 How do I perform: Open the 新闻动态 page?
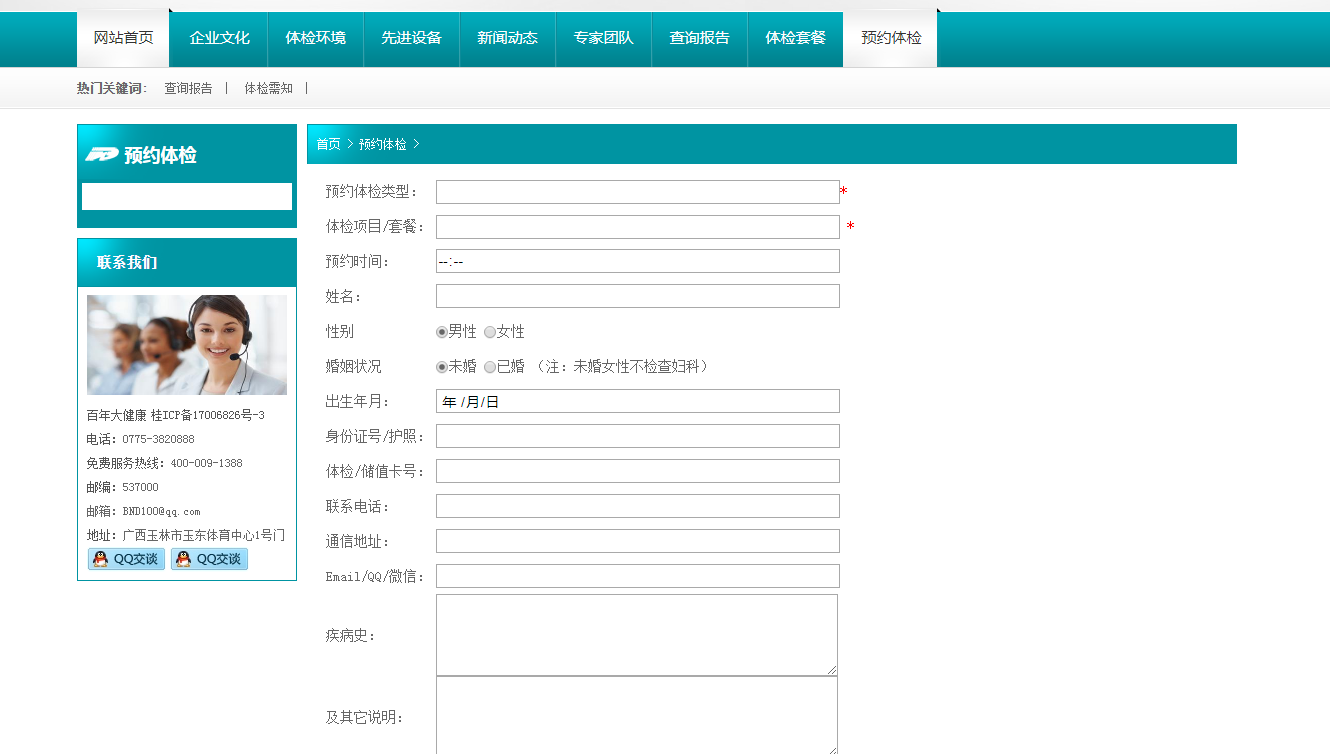tap(507, 38)
